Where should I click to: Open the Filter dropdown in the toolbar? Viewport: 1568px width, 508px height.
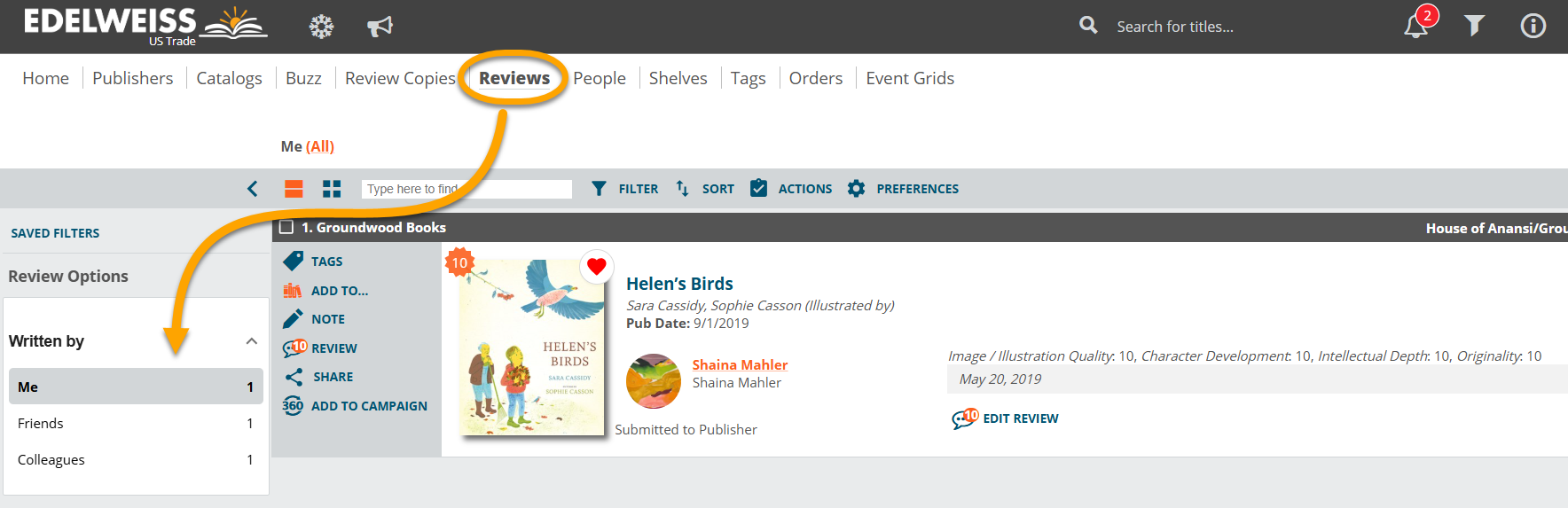[625, 189]
